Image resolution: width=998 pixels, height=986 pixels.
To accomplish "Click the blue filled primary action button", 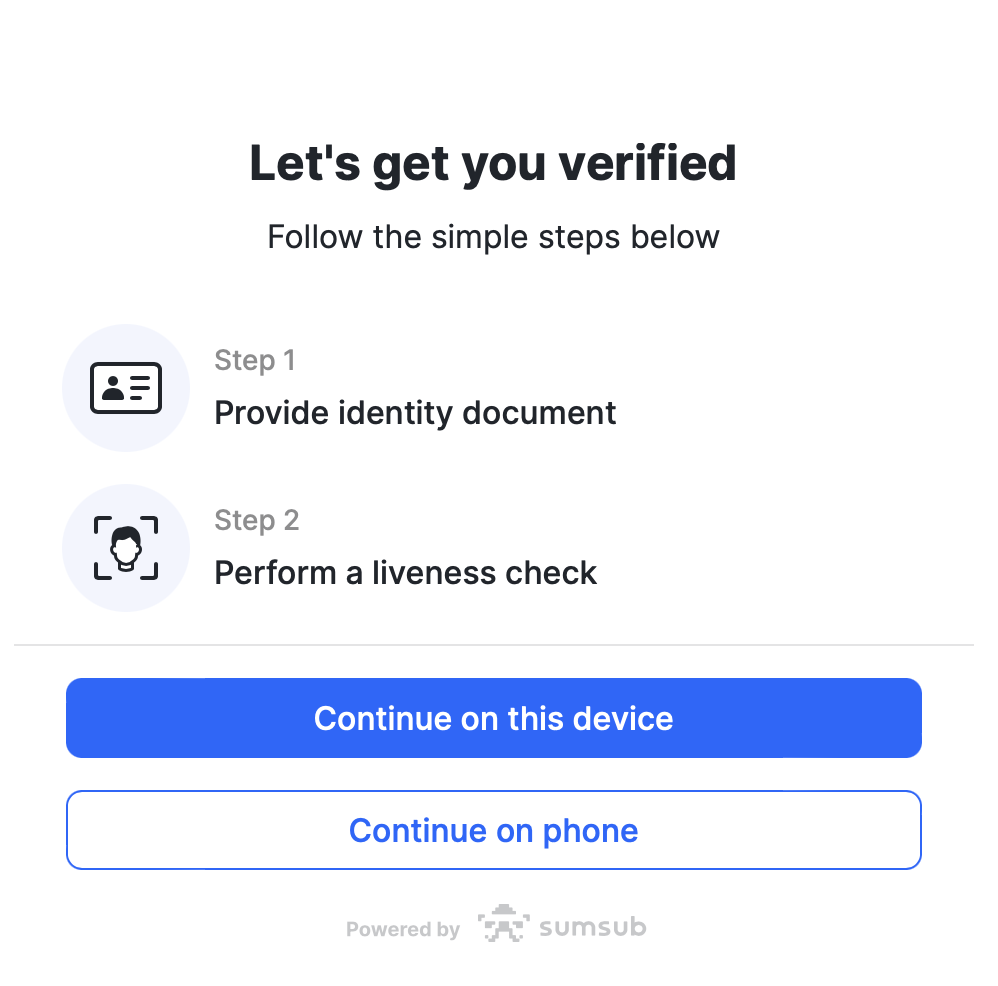I will [494, 718].
